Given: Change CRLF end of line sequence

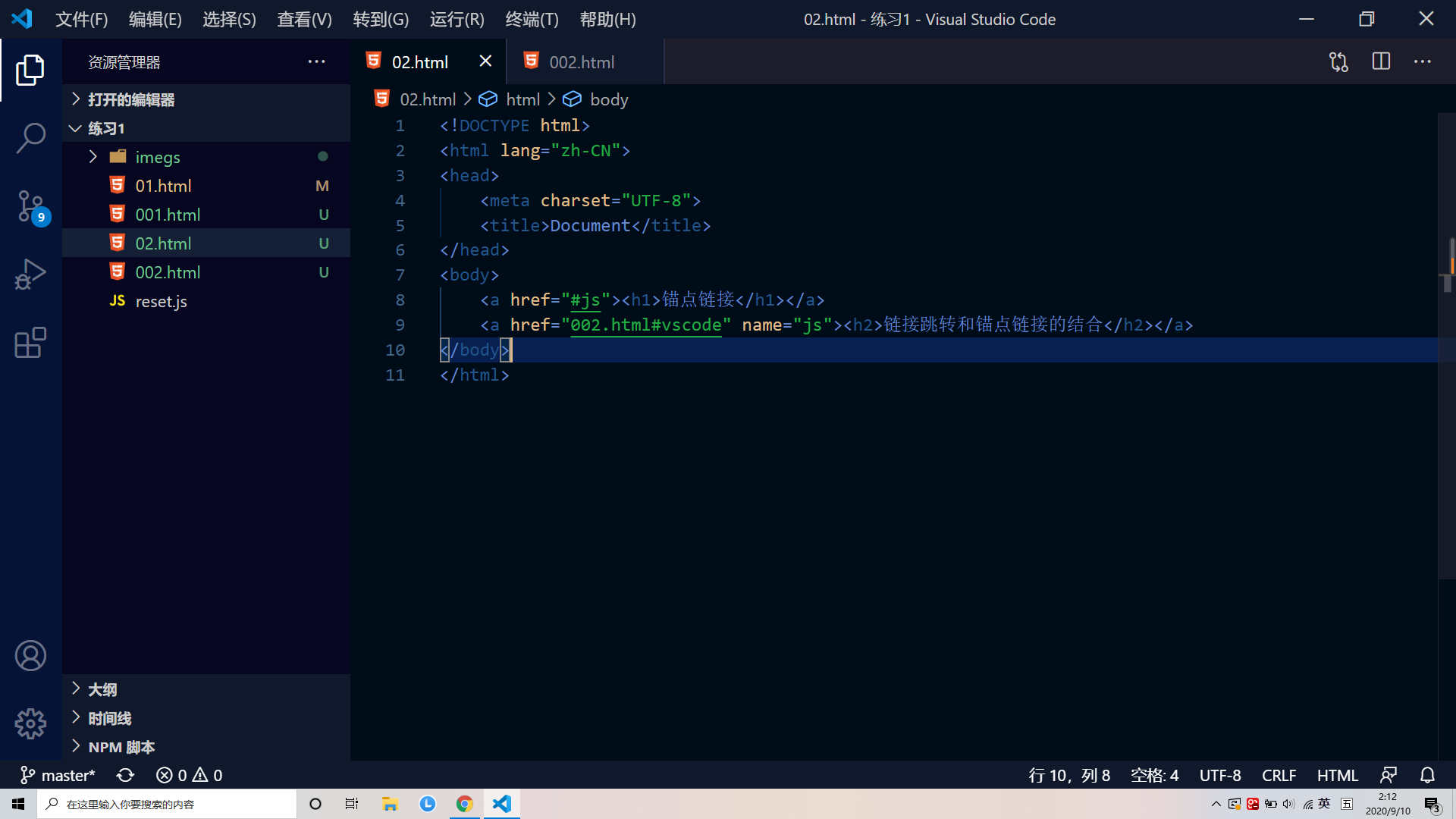Looking at the screenshot, I should (x=1279, y=775).
